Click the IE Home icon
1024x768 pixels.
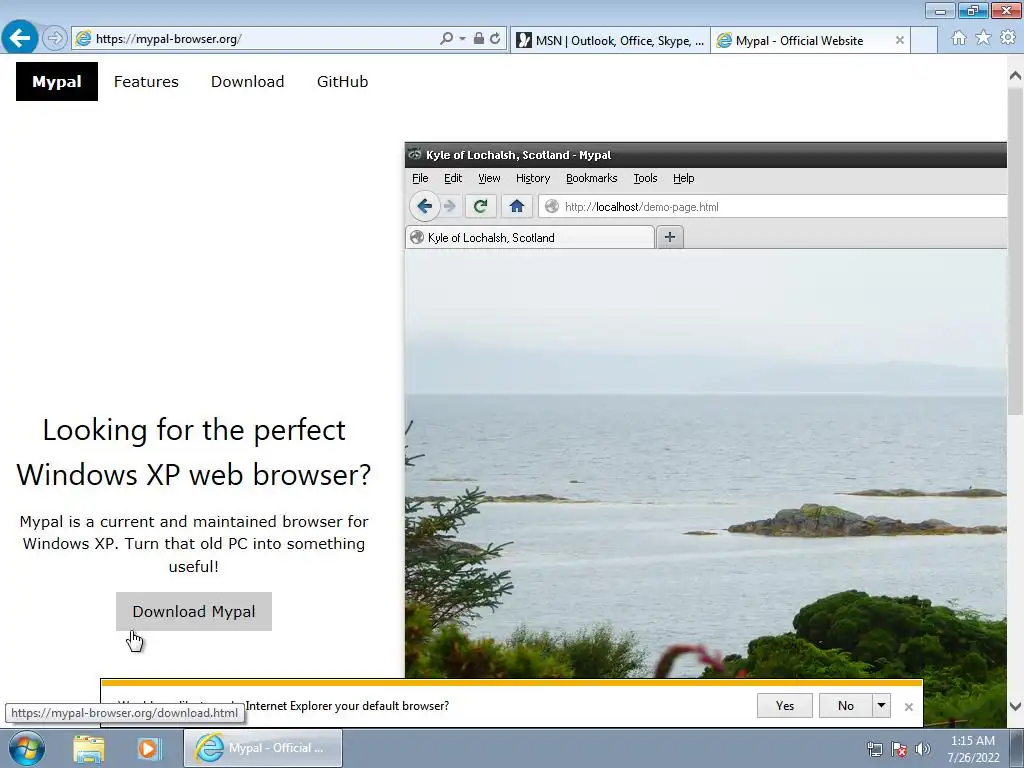[x=958, y=38]
